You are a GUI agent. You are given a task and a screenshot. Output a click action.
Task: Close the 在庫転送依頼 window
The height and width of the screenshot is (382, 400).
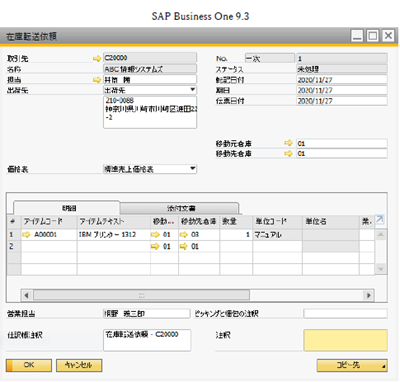388,36
